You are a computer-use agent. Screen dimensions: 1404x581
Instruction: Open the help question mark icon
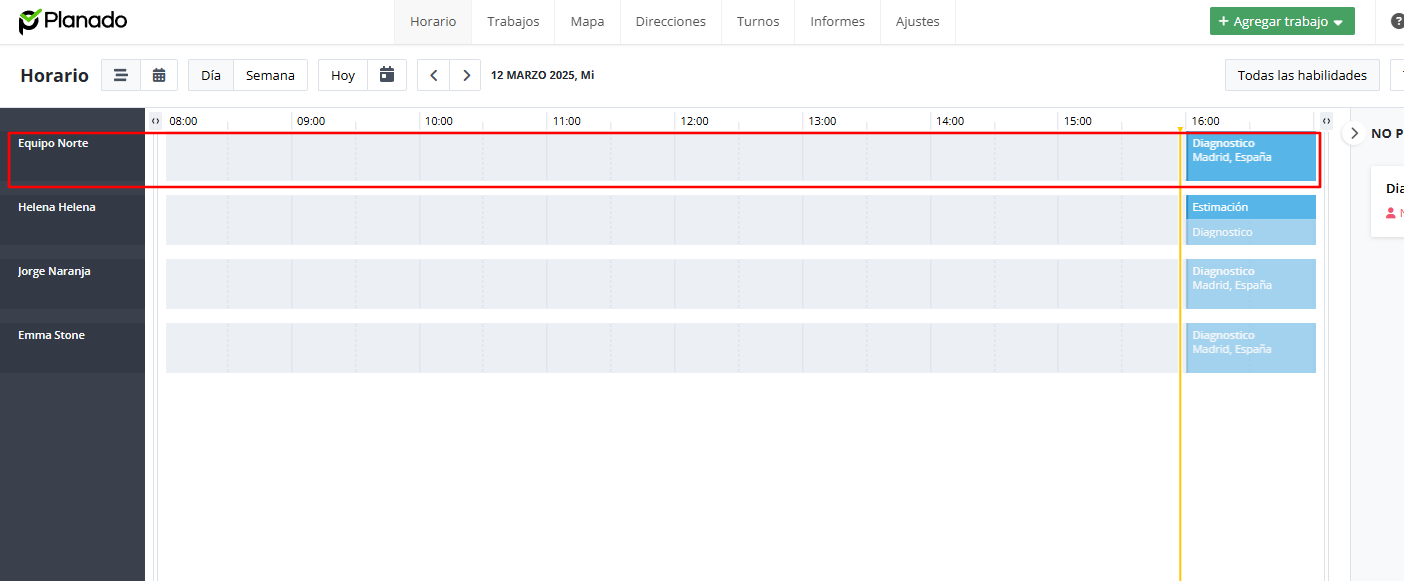(1397, 21)
